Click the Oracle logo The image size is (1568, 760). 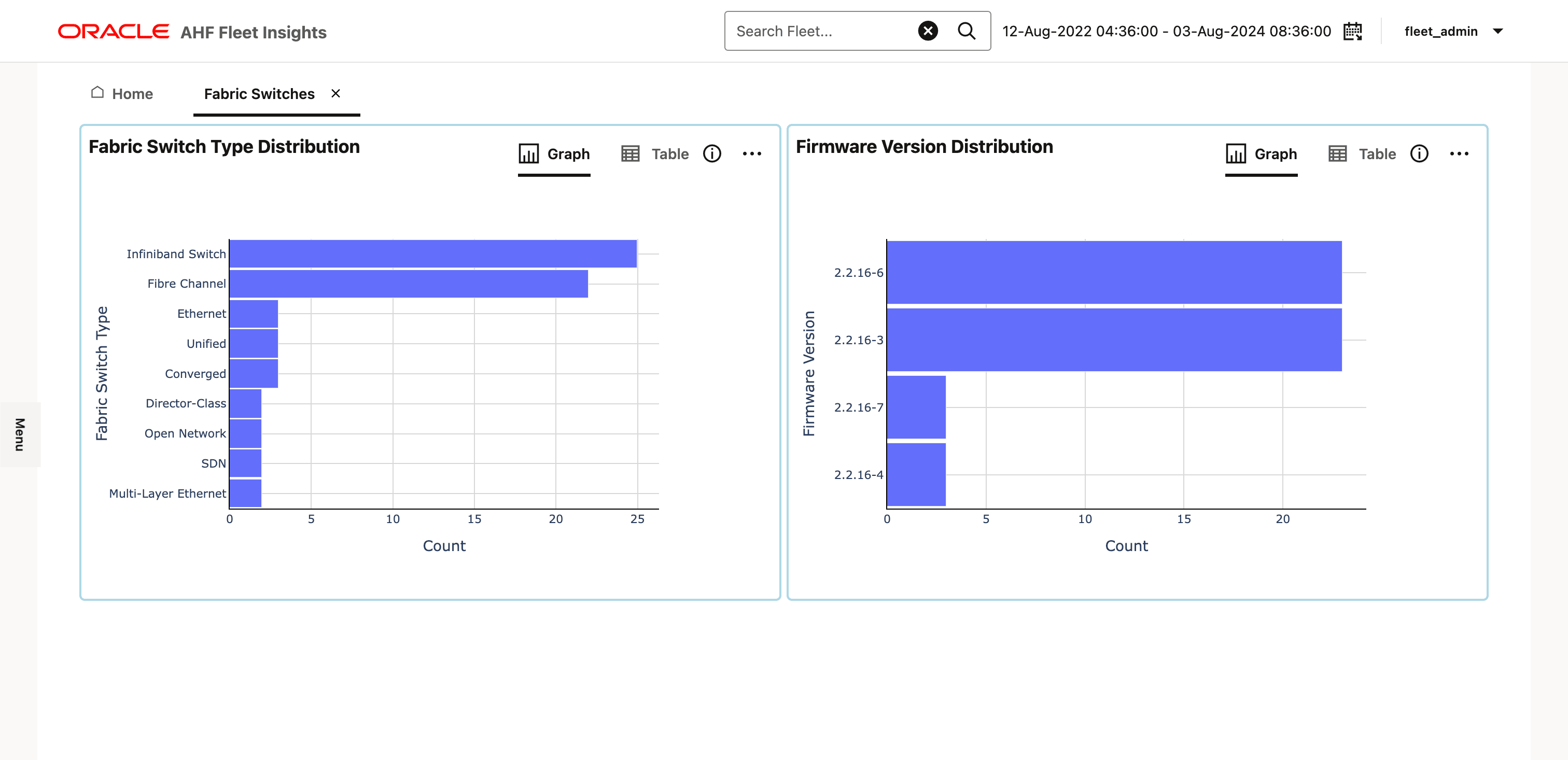point(113,32)
